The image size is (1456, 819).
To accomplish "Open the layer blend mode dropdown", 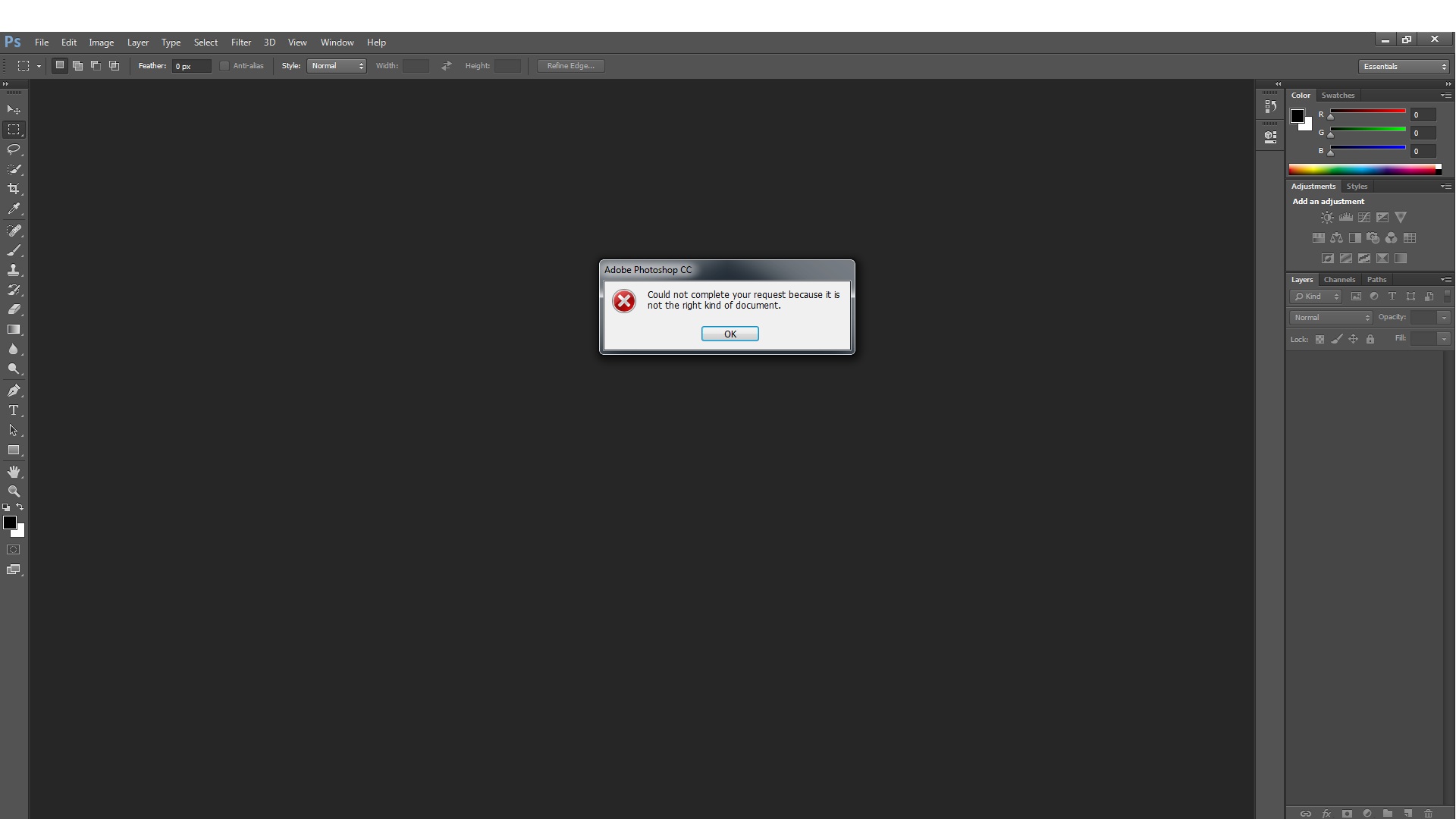I will (1331, 317).
